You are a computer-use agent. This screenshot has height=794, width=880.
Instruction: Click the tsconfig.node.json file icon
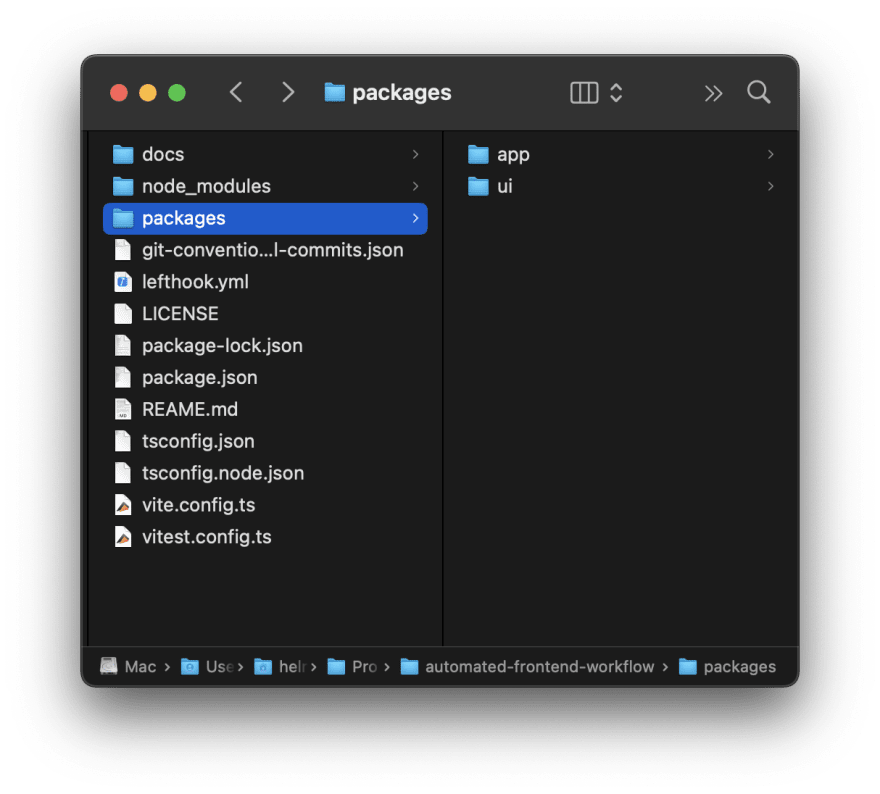pos(123,473)
